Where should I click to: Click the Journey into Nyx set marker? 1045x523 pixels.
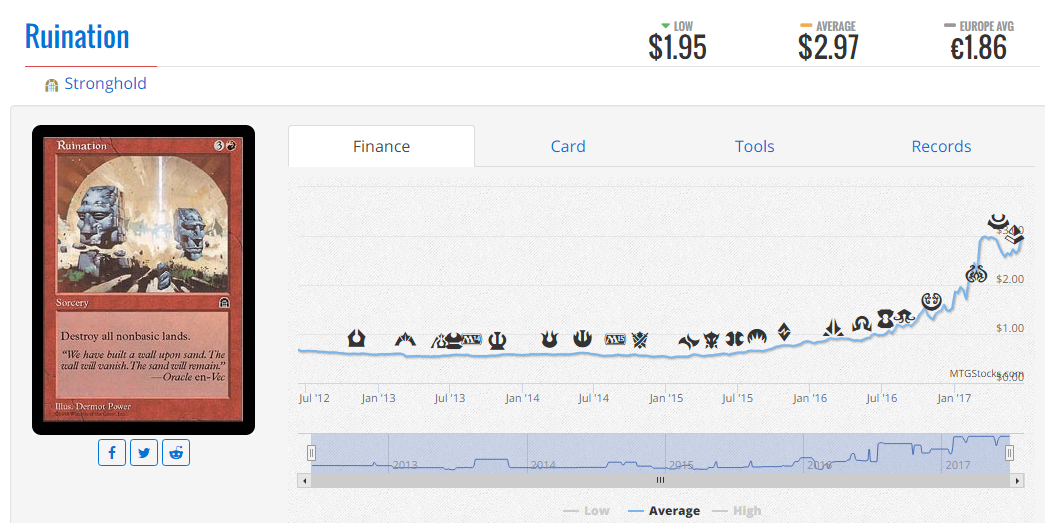(582, 339)
